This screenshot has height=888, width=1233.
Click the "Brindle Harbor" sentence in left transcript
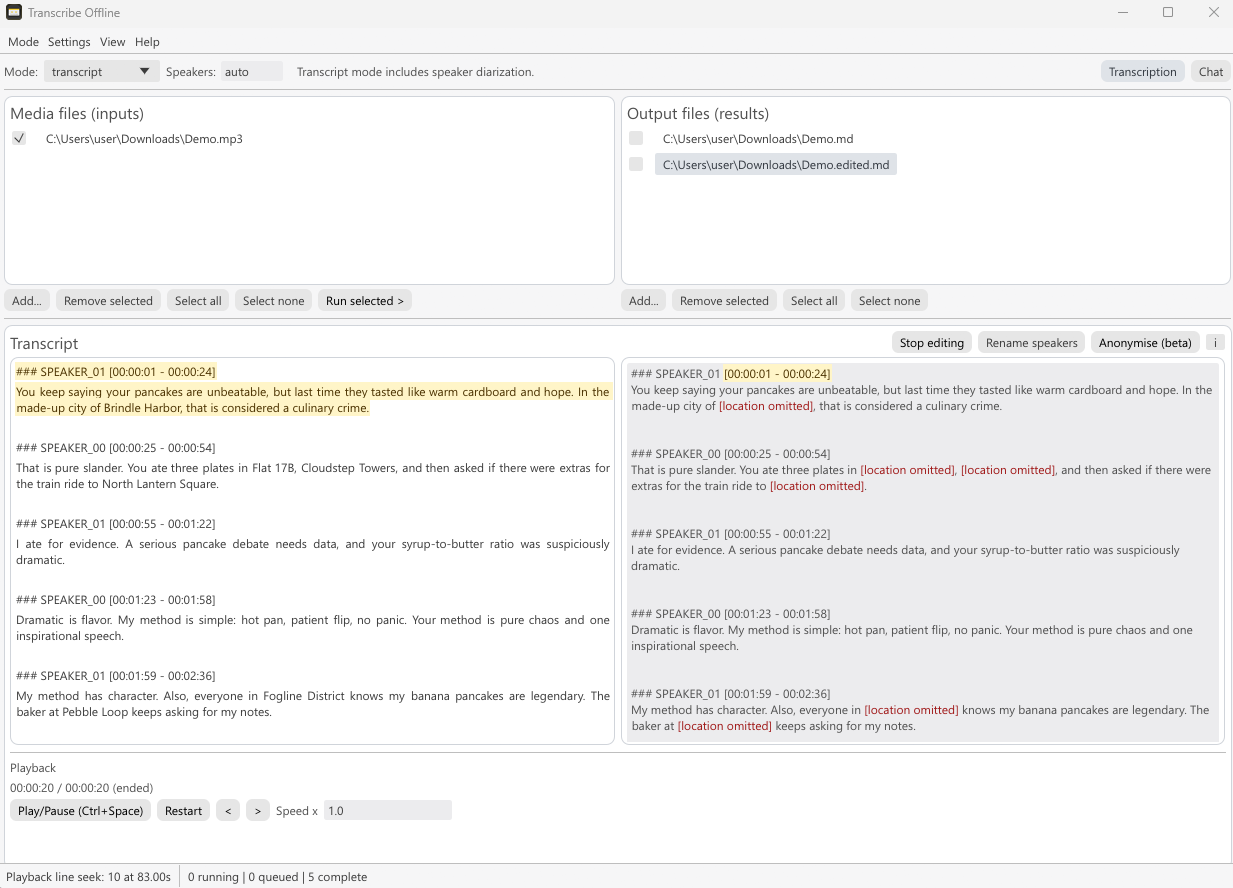click(x=313, y=400)
